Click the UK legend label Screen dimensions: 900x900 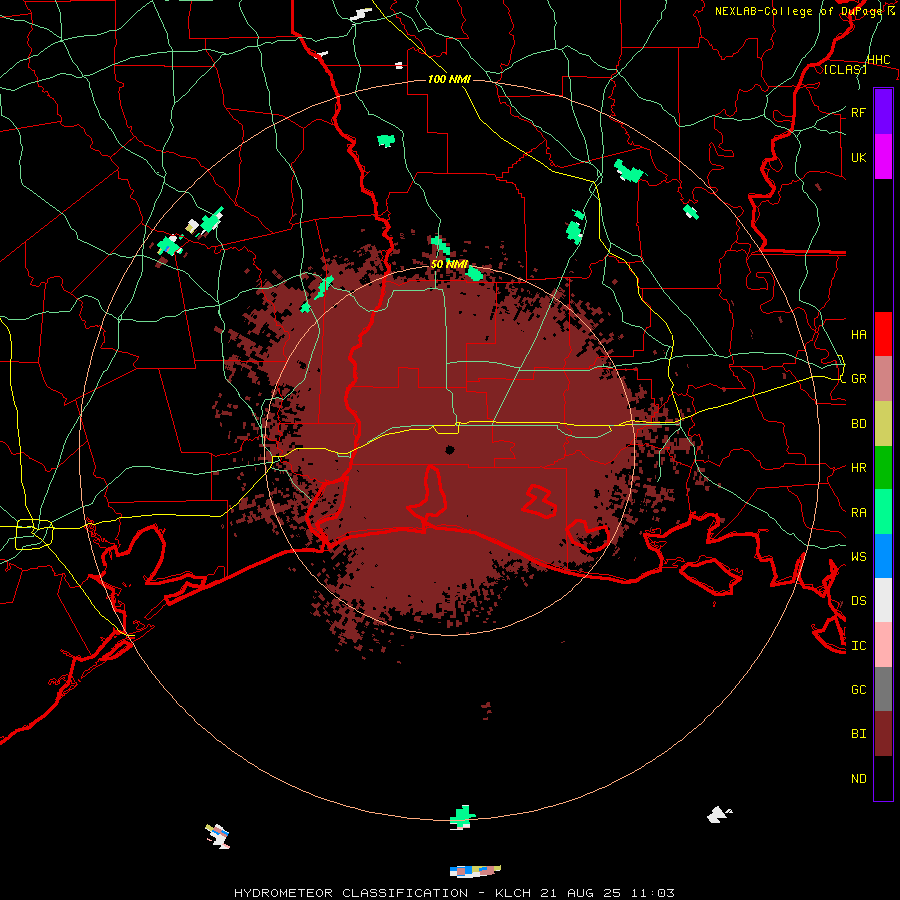click(x=858, y=157)
